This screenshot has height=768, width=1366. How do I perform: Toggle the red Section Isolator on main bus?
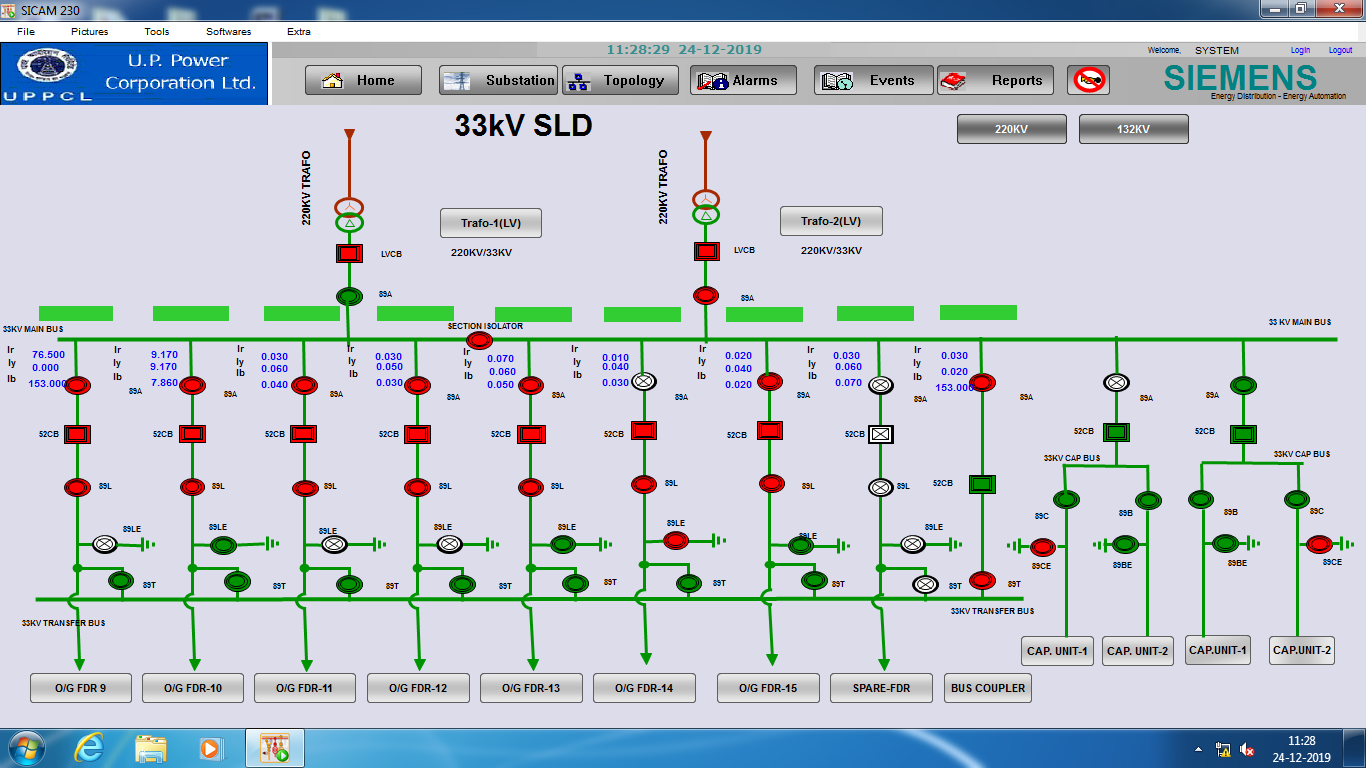pos(480,340)
